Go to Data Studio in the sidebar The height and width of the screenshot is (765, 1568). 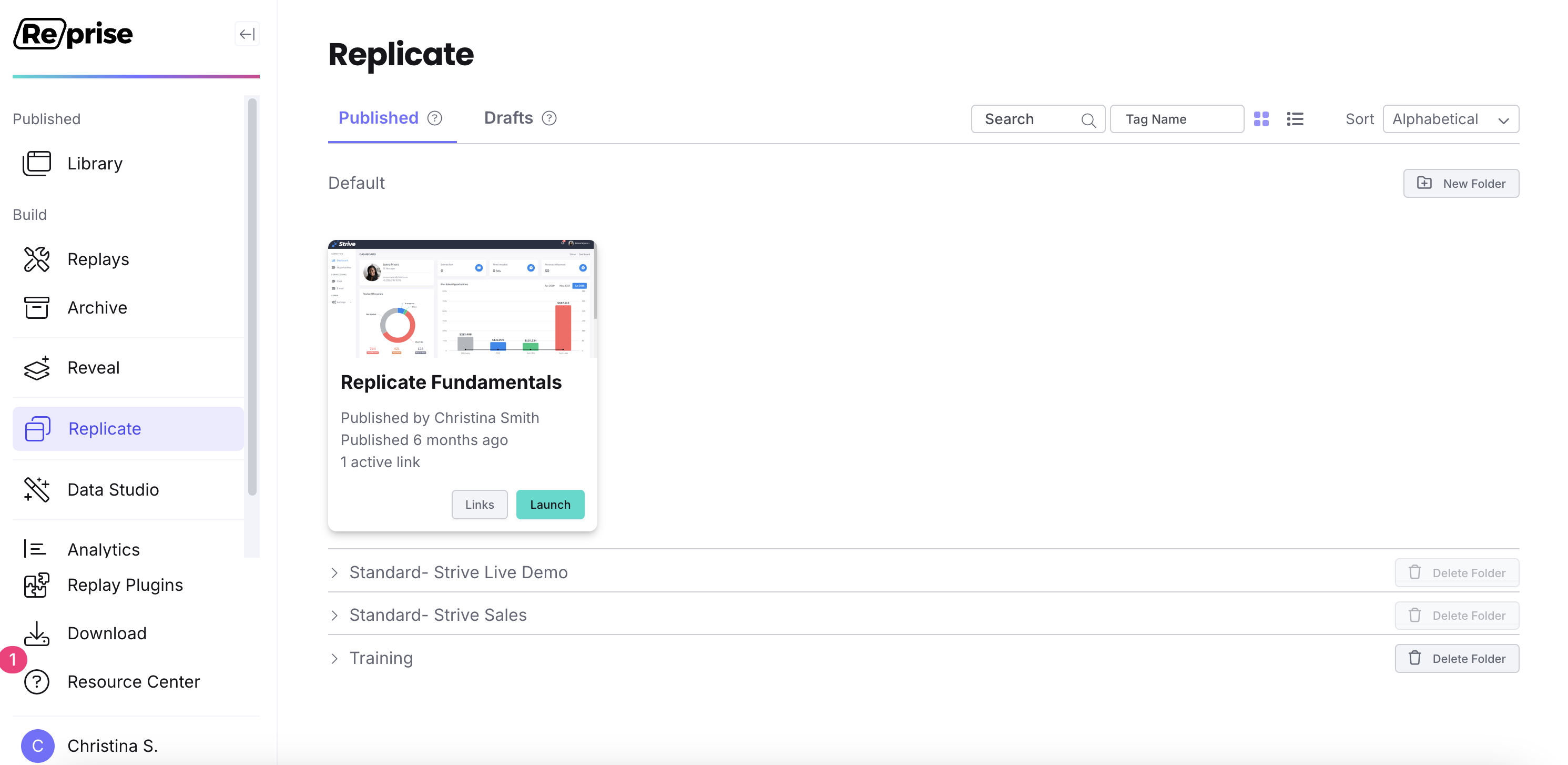(x=113, y=489)
